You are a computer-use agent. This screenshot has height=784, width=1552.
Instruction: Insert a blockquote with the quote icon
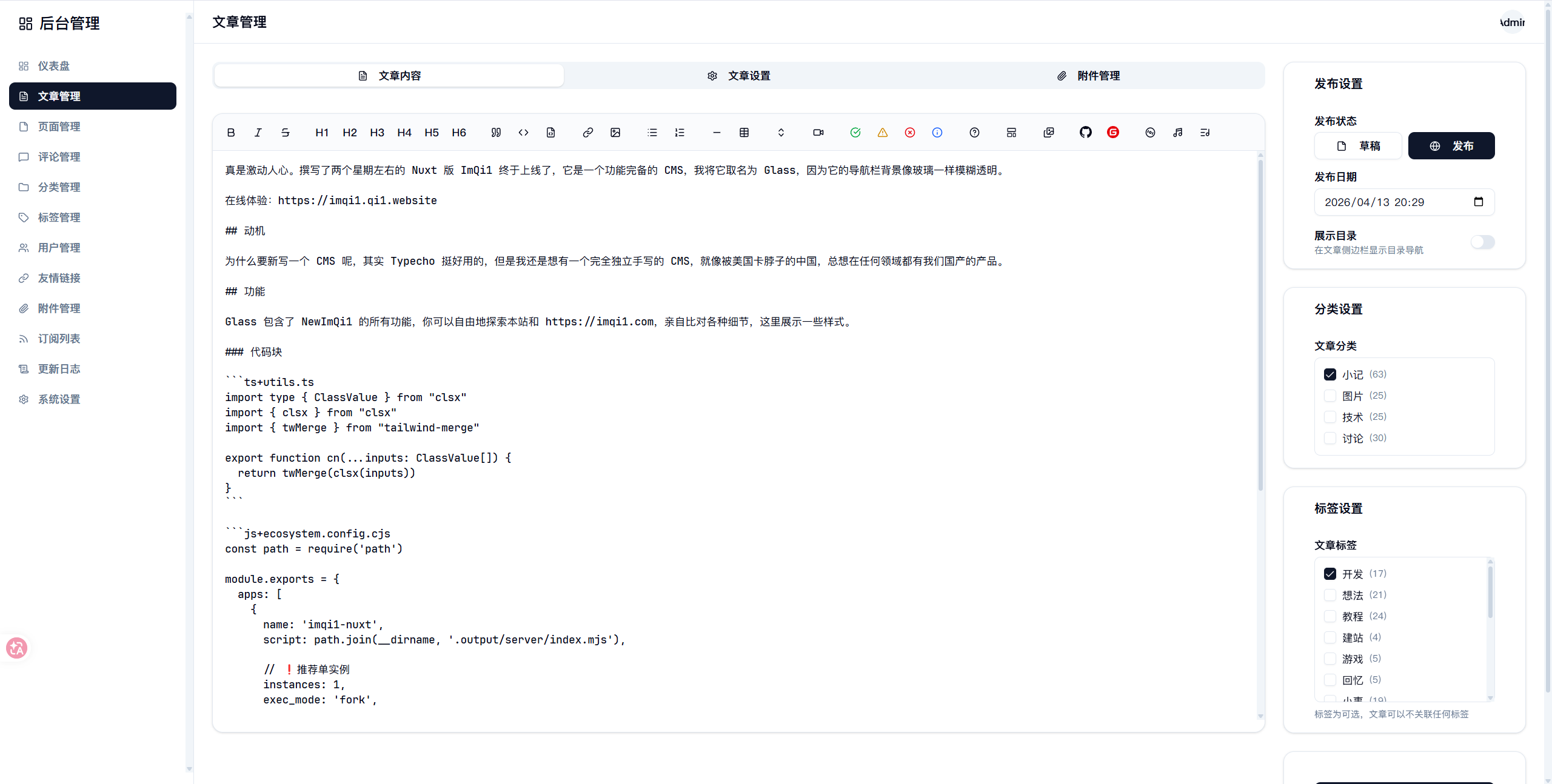496,133
